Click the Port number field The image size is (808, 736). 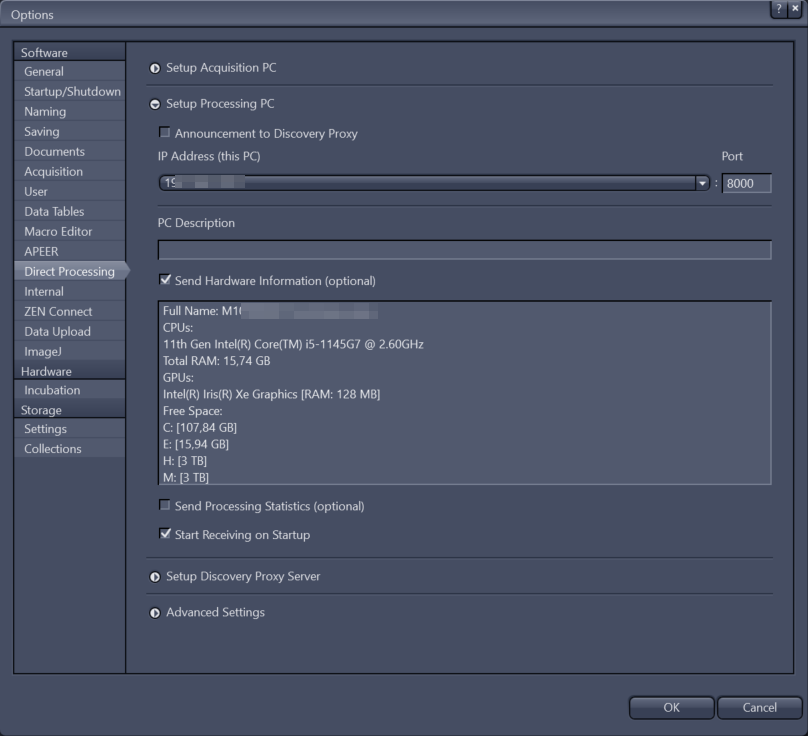pos(747,183)
